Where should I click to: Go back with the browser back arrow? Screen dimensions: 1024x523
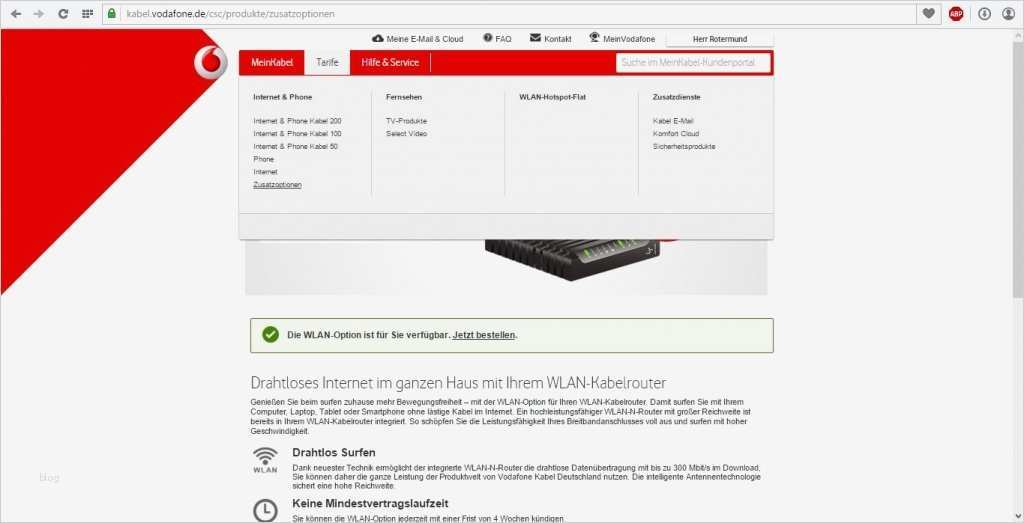coord(16,13)
